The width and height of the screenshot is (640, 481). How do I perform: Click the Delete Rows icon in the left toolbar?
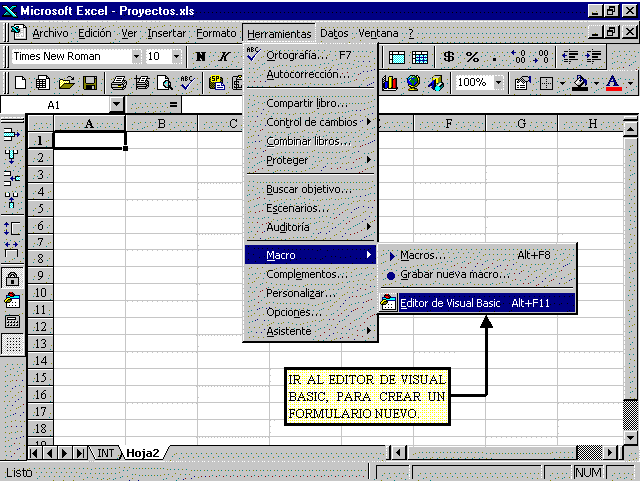click(12, 178)
